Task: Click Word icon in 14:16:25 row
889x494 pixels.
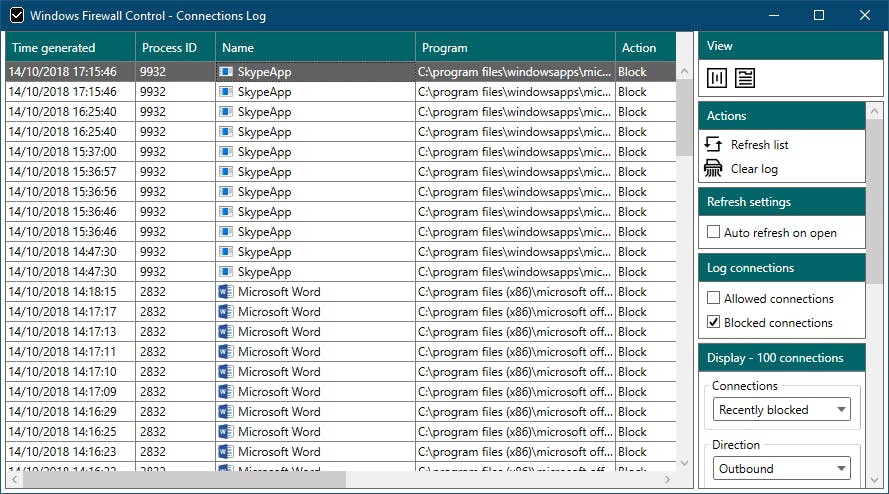Action: pyautogui.click(x=226, y=432)
